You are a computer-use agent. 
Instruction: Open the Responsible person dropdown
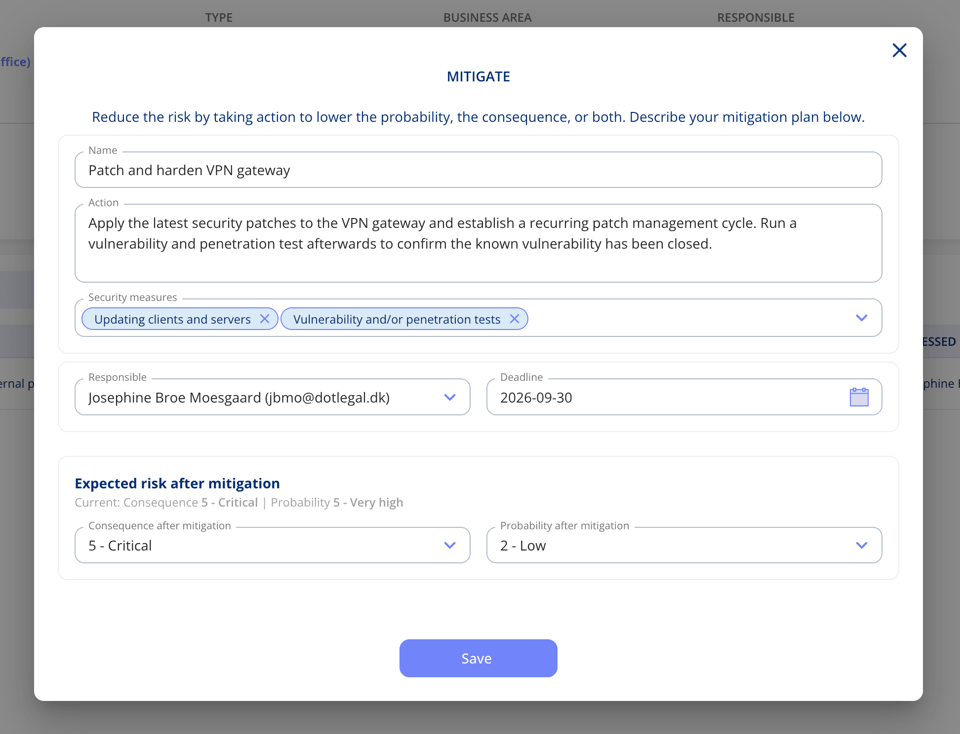(450, 397)
